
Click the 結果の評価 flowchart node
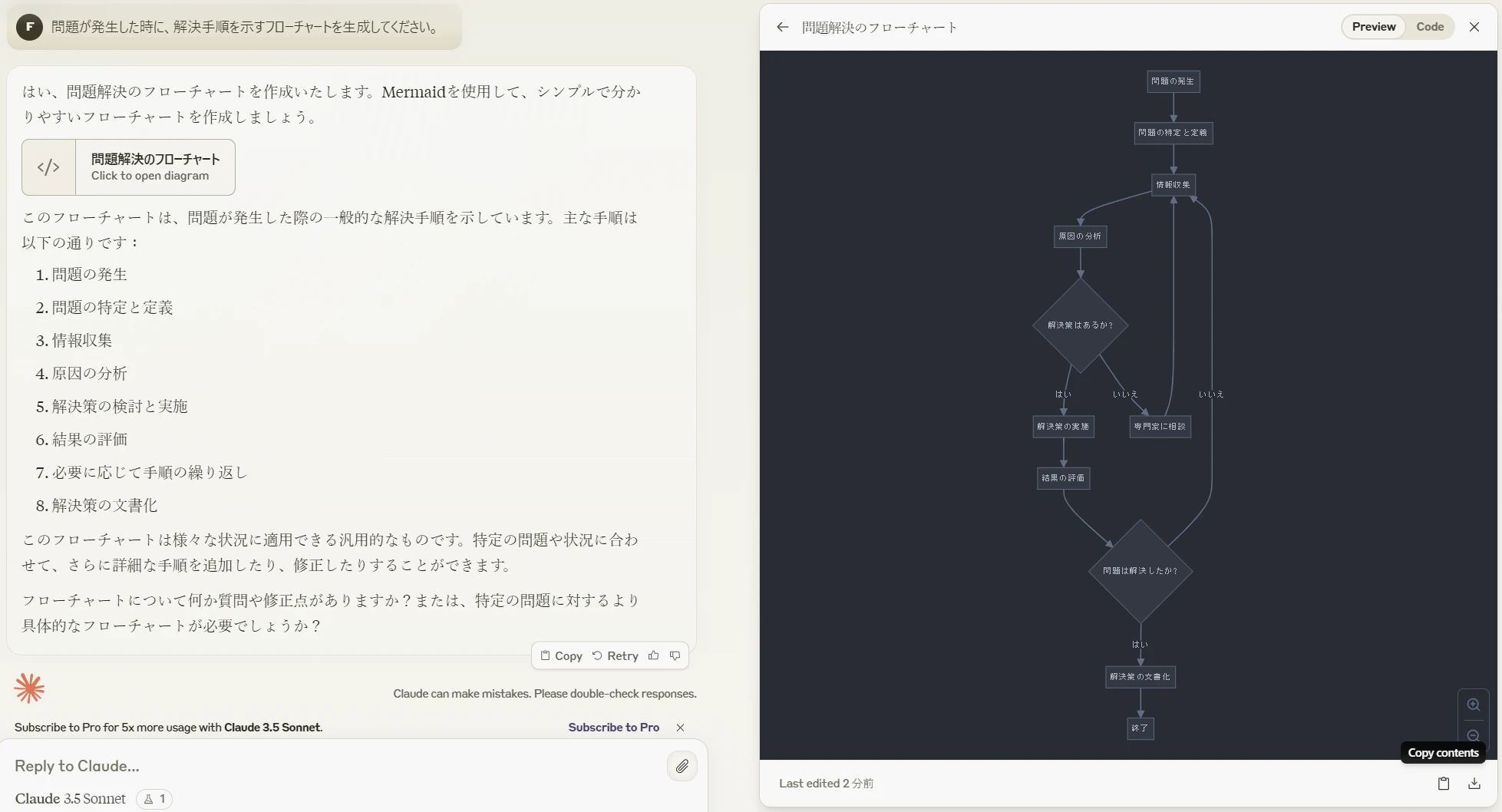pyautogui.click(x=1063, y=478)
